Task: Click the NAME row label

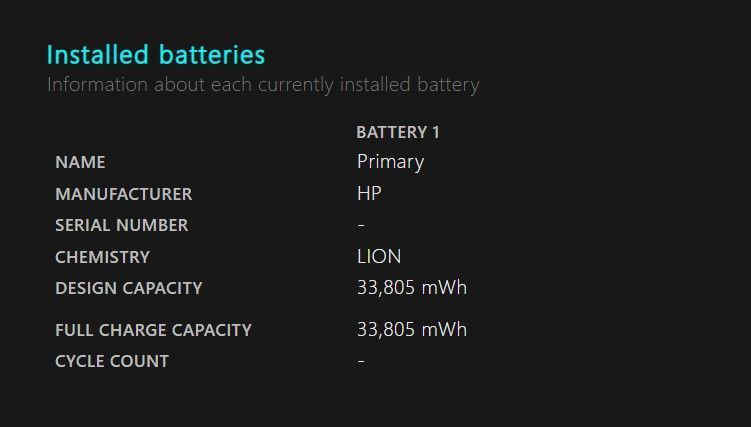Action: point(80,162)
